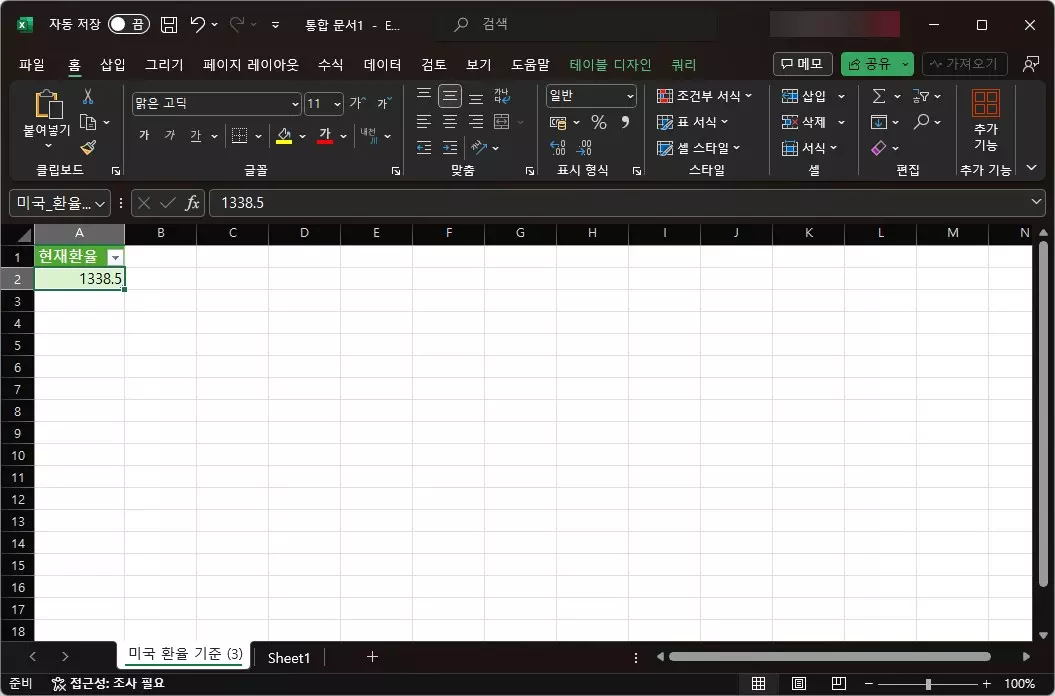Open the 서식 cells menu
1055x696 pixels.
click(x=809, y=147)
